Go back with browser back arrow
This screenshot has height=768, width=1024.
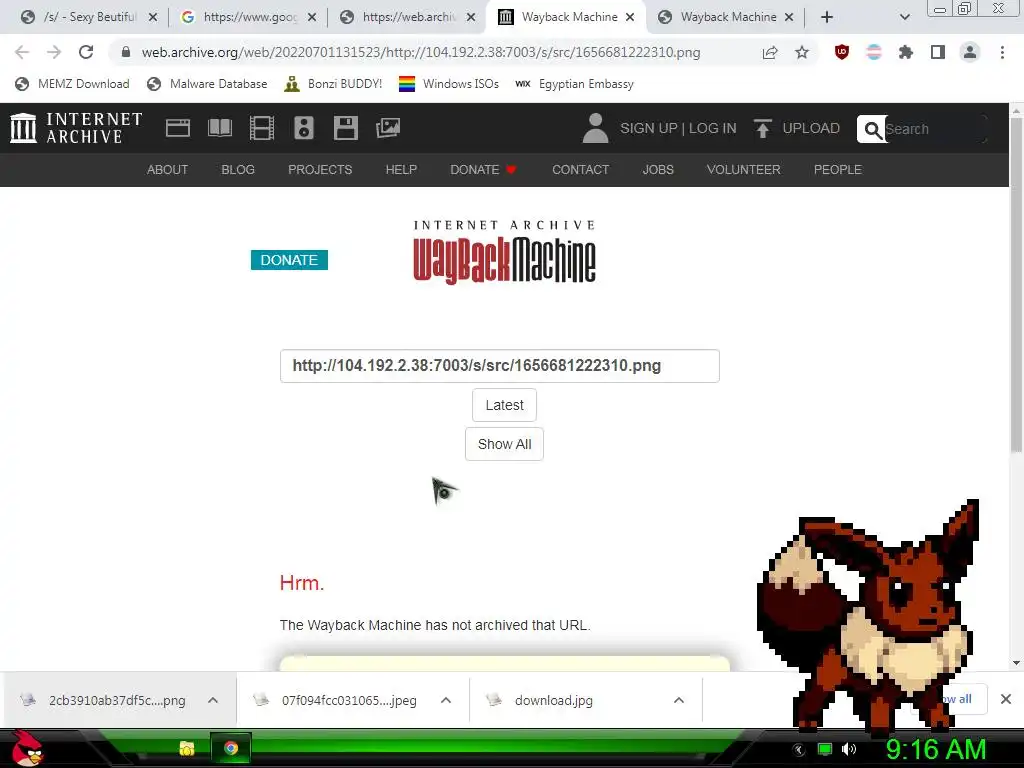pos(22,52)
